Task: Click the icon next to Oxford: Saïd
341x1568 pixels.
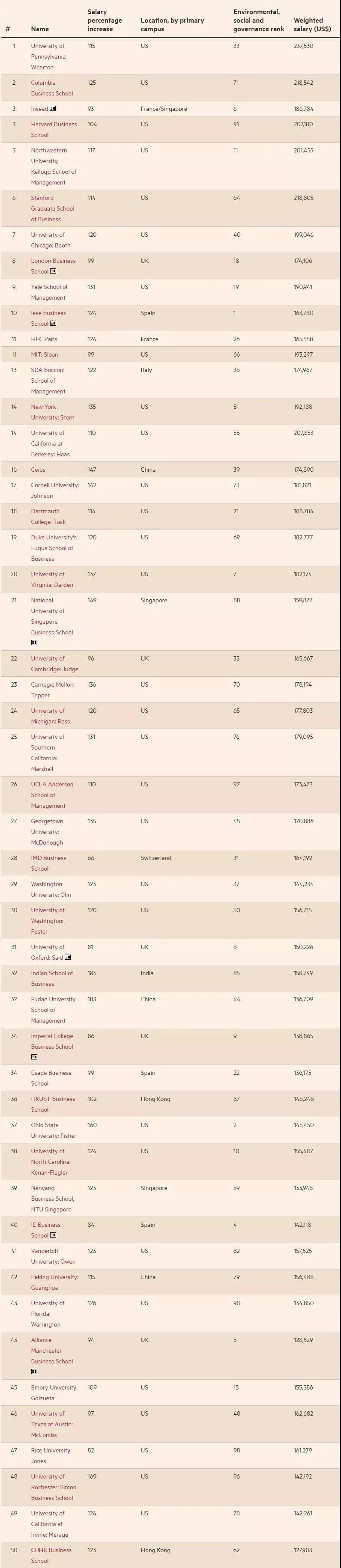Action: pyautogui.click(x=68, y=958)
